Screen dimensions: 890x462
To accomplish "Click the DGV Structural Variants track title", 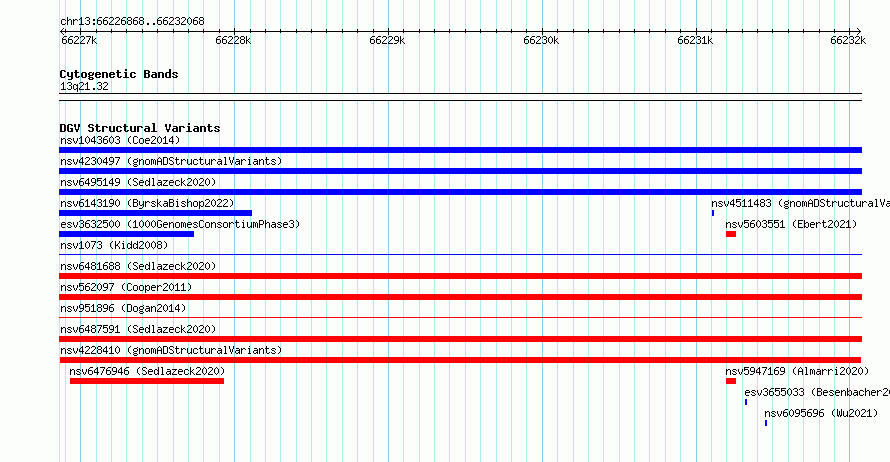I will pyautogui.click(x=140, y=128).
